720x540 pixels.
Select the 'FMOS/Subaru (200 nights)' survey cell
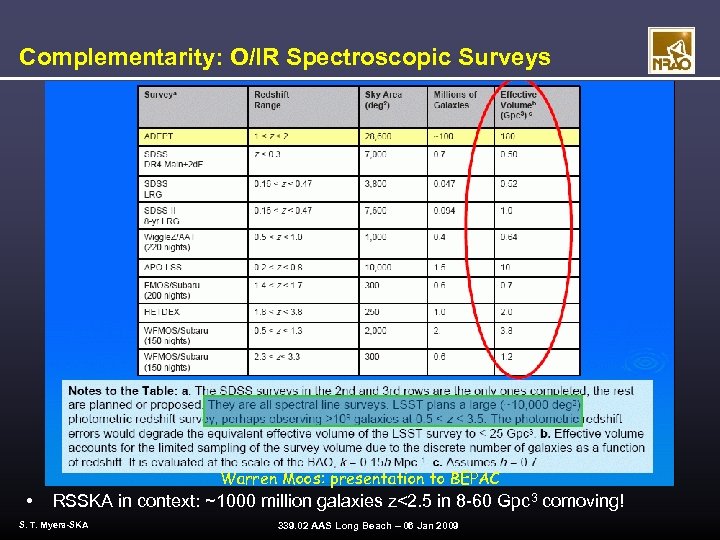(193, 290)
